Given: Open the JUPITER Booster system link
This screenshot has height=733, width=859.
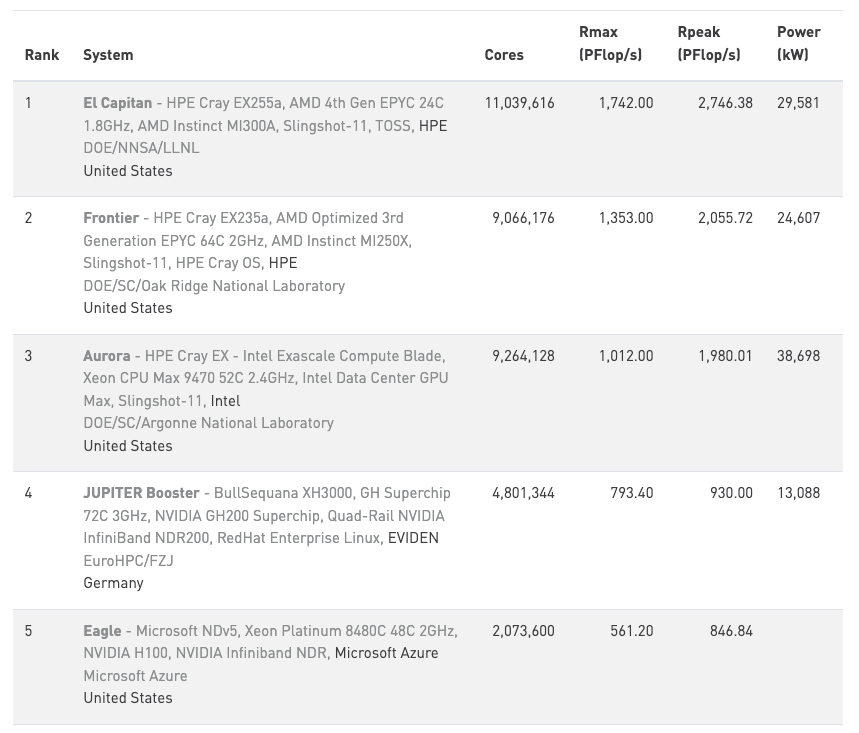Looking at the screenshot, I should pyautogui.click(x=141, y=493).
